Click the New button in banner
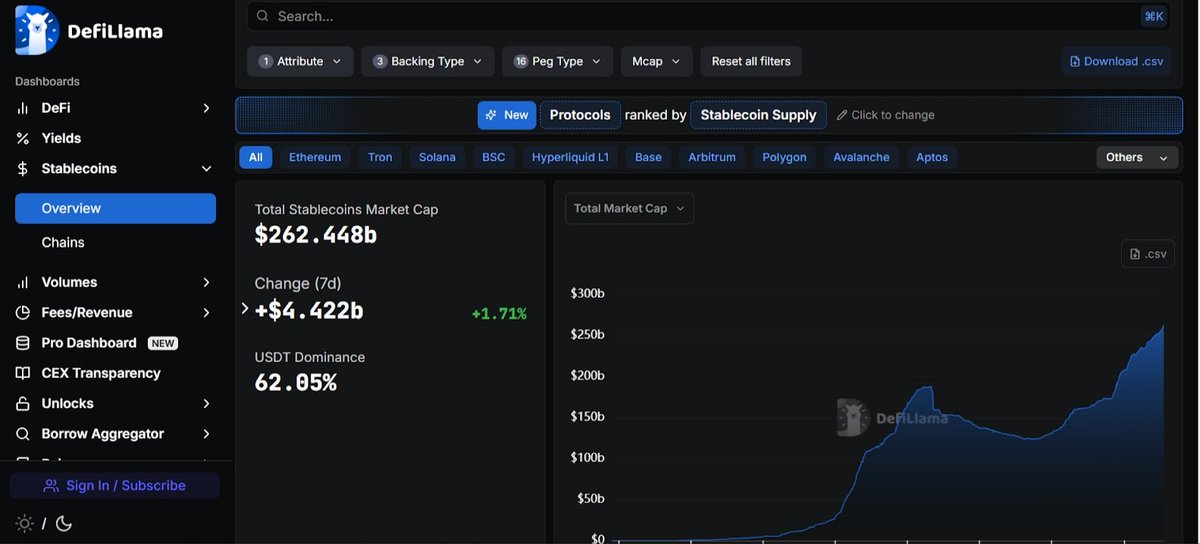Screen dimensions: 1200x544 pyautogui.click(x=507, y=115)
